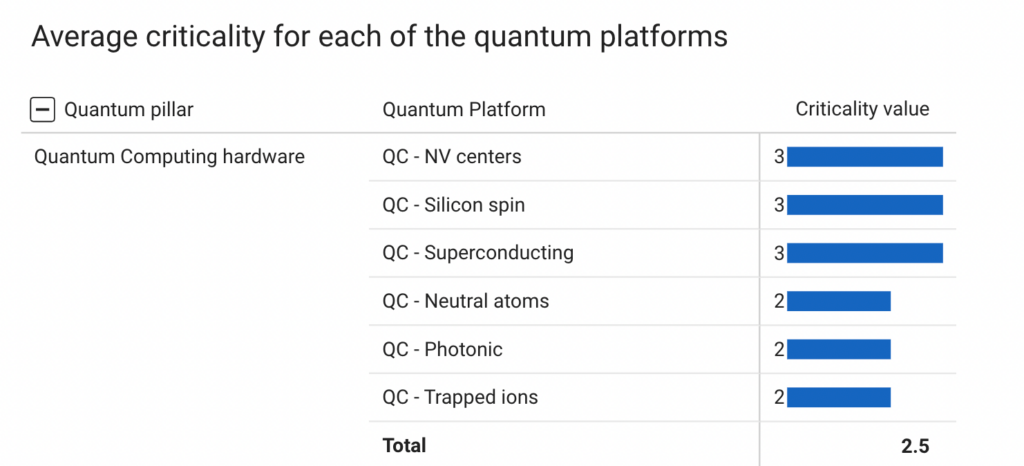
Task: Click the Photonic criticality bar
Action: click(839, 349)
